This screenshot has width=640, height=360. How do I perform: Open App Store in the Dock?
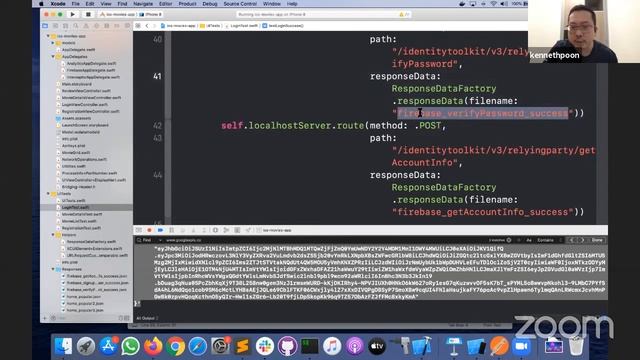coord(108,347)
